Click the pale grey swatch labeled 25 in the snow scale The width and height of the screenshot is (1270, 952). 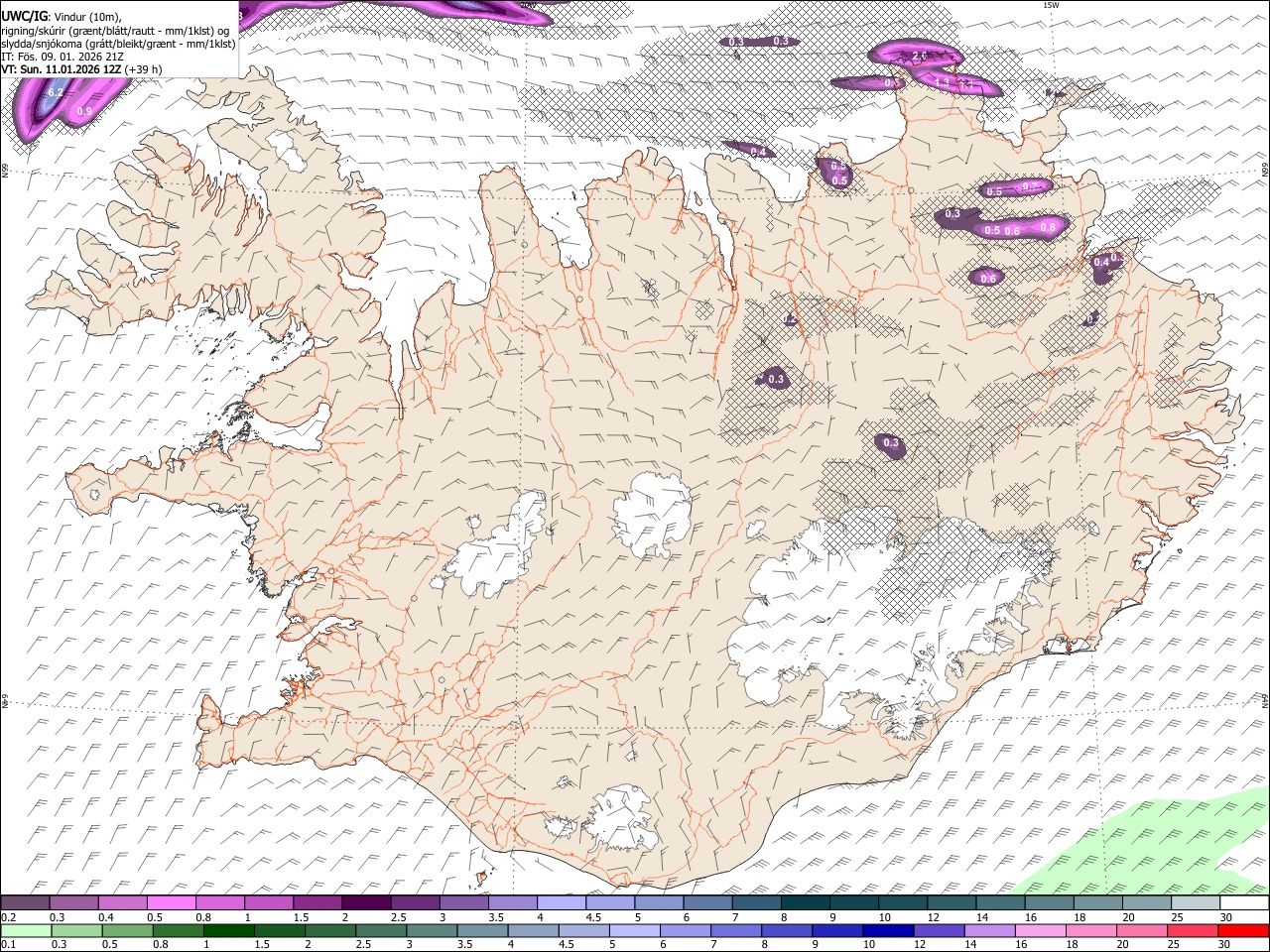(1196, 902)
